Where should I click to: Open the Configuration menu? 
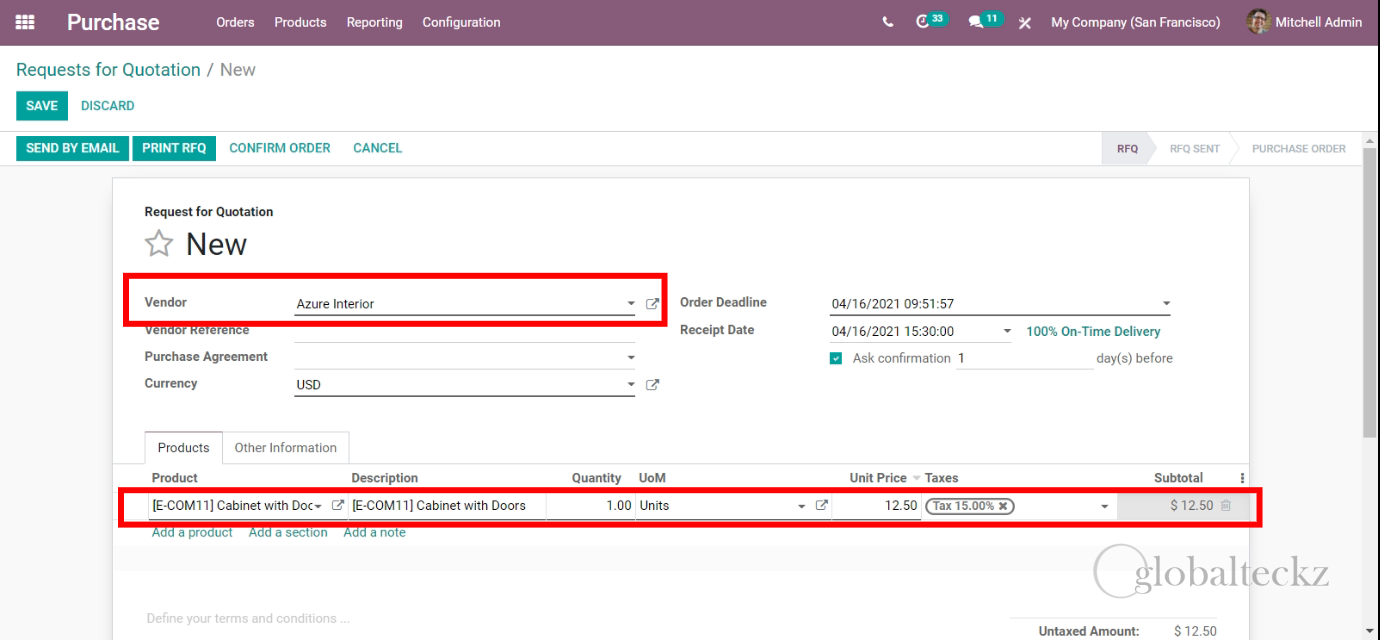(461, 22)
